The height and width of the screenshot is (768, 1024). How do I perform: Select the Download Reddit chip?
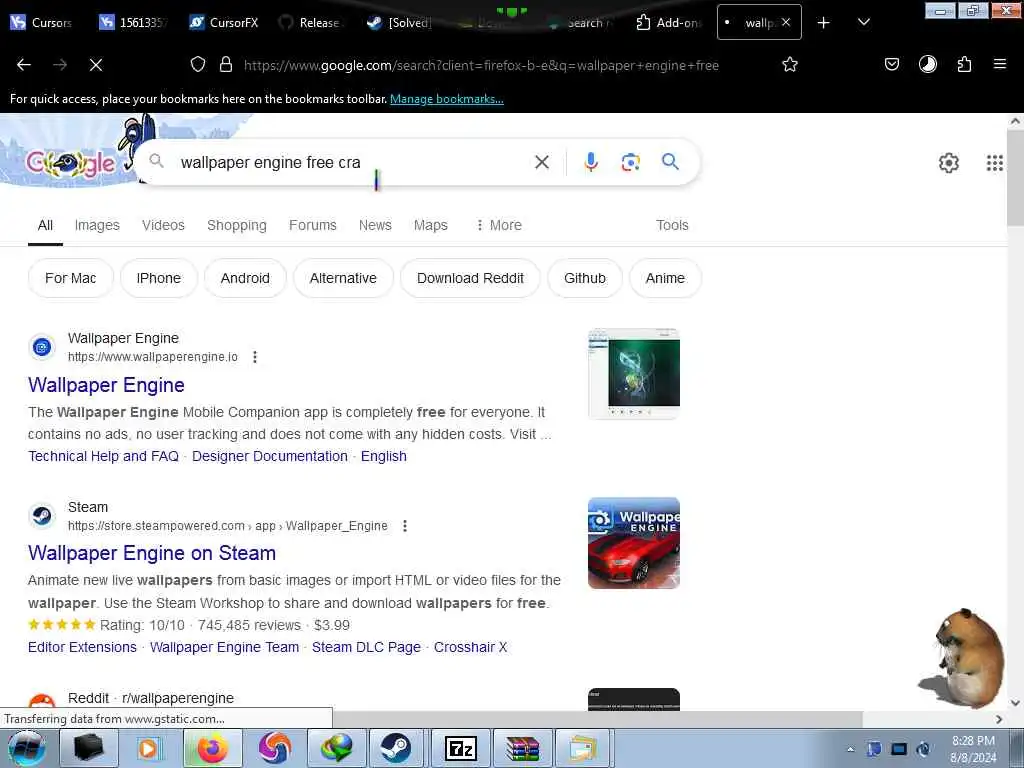point(470,278)
